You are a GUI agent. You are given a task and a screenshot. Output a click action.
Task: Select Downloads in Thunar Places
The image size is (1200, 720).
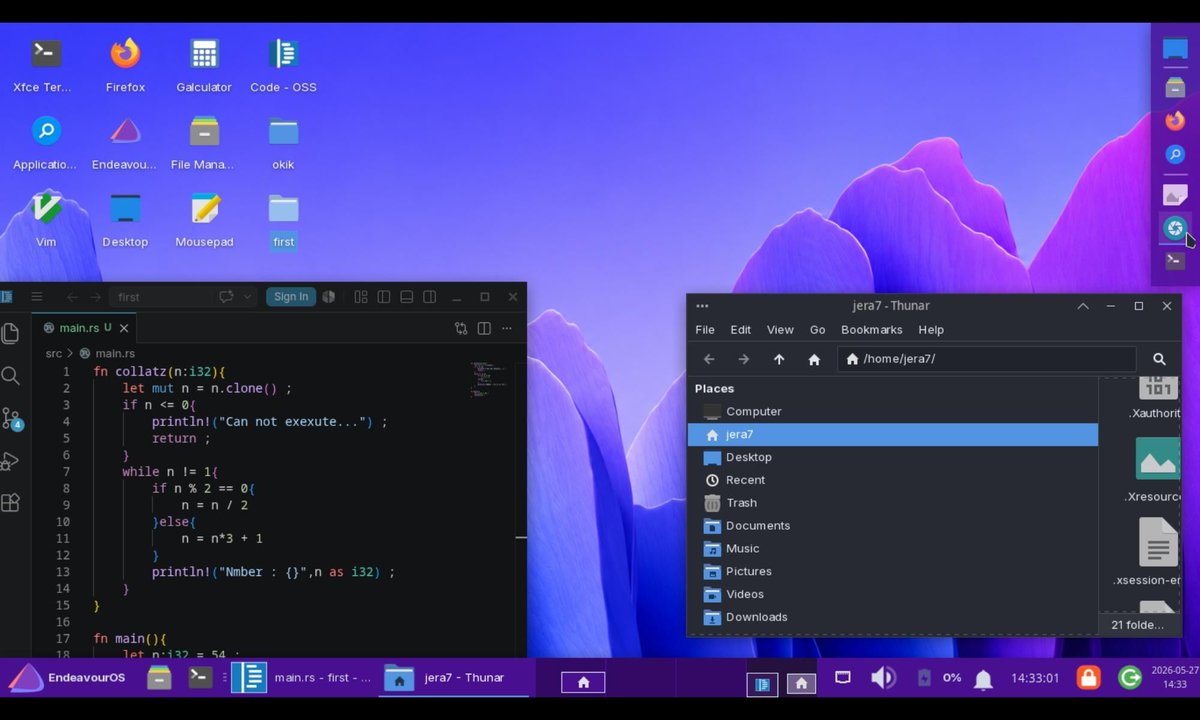point(893,617)
